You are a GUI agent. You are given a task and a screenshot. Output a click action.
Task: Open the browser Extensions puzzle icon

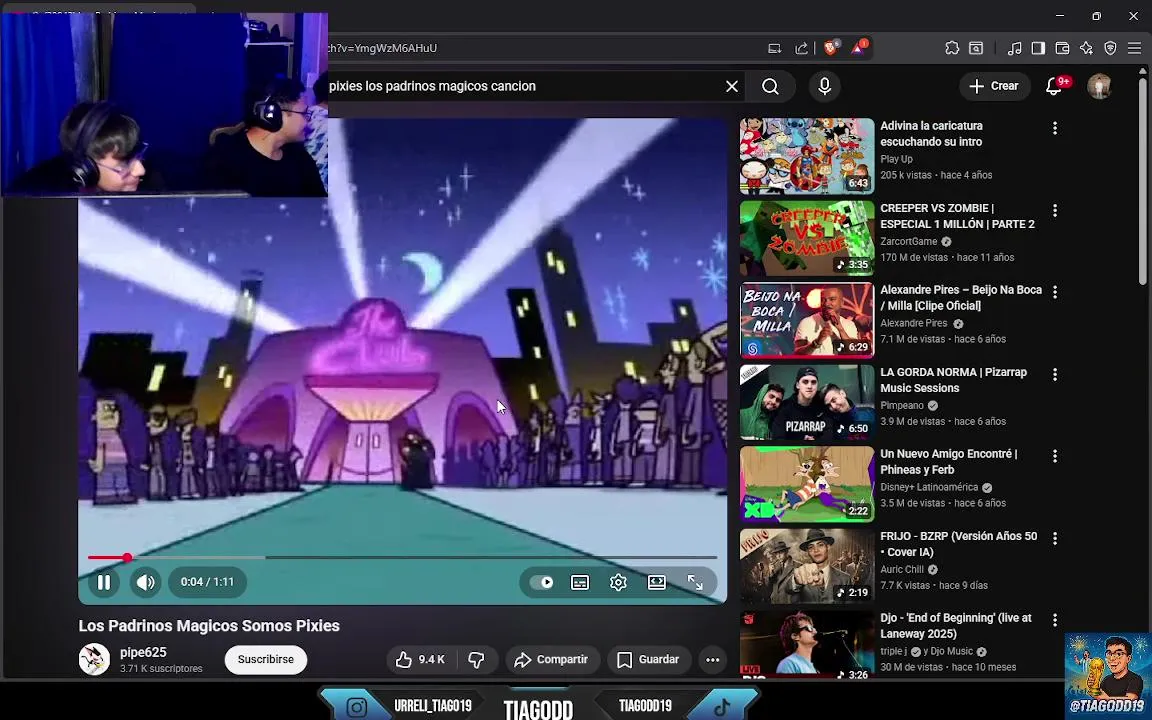pyautogui.click(x=951, y=48)
